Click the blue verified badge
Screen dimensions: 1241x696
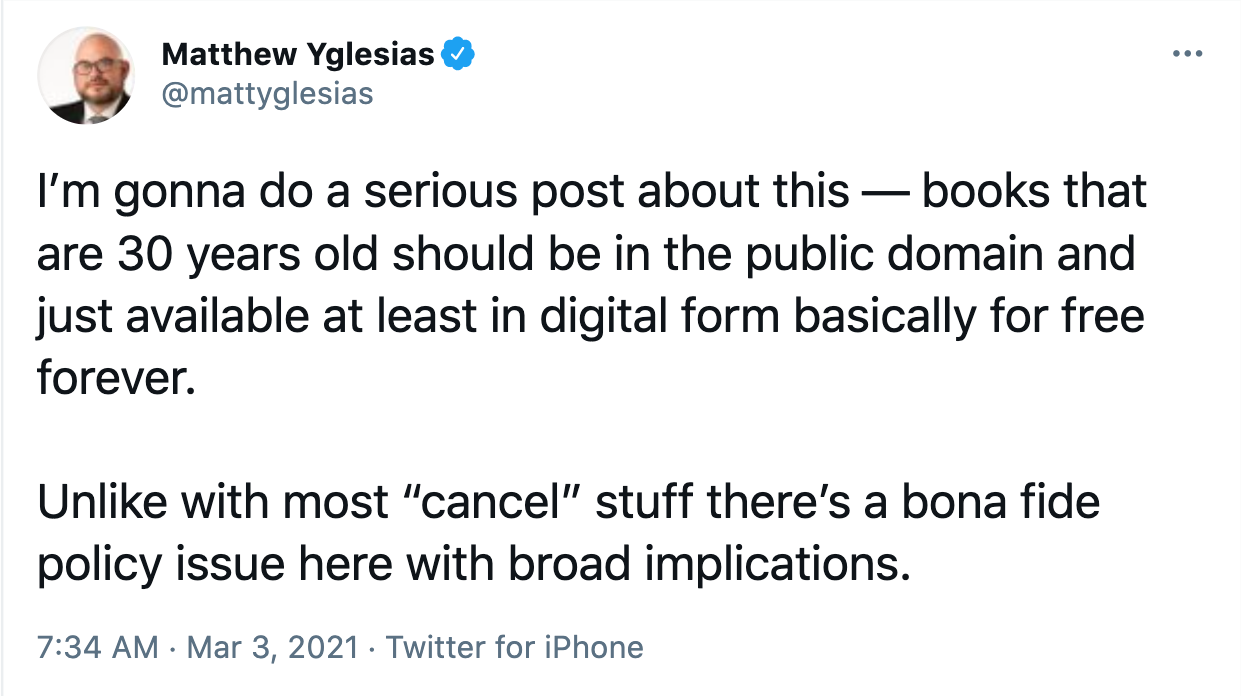click(x=457, y=53)
